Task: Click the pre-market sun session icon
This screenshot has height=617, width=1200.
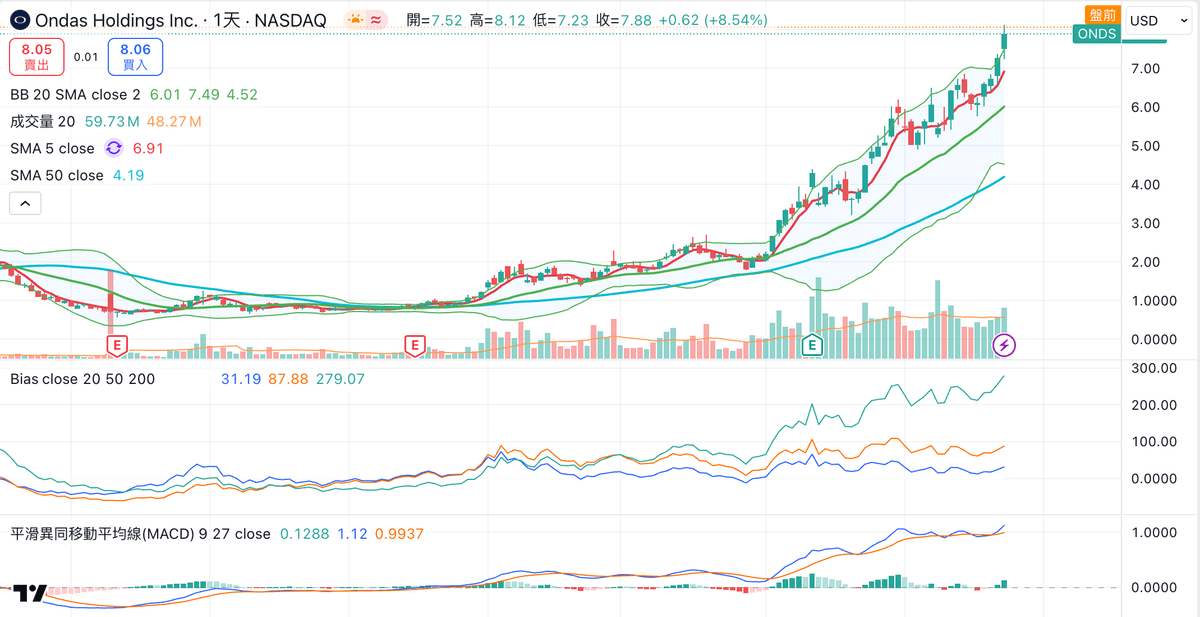Action: point(355,20)
